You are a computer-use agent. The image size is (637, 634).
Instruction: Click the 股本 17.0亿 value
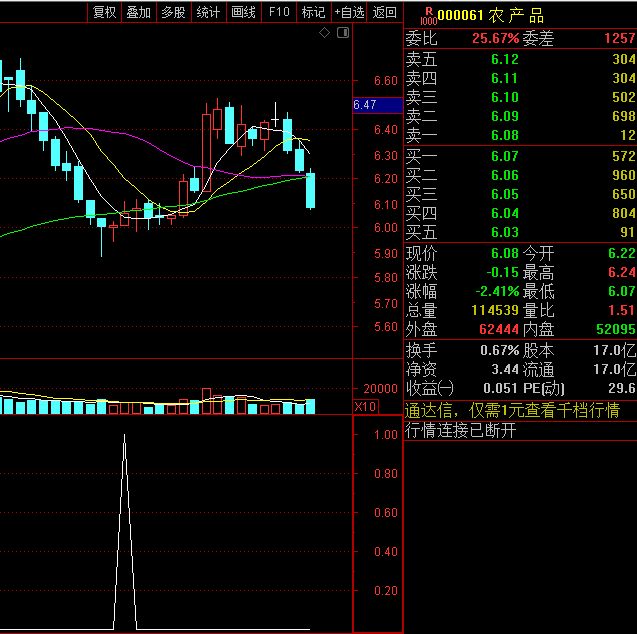[x=615, y=351]
